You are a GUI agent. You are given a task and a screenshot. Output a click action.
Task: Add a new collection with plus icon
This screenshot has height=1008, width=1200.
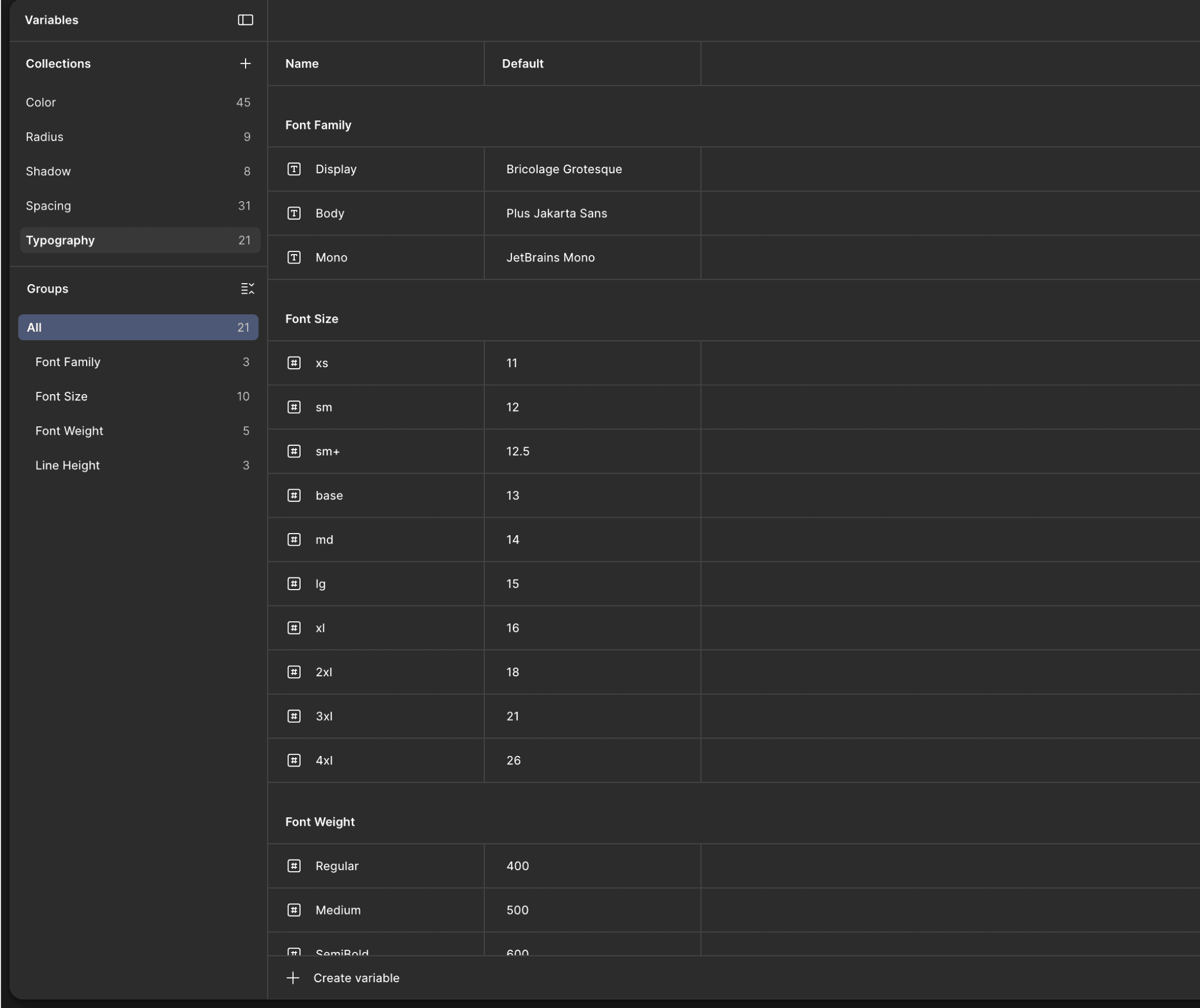coord(245,63)
